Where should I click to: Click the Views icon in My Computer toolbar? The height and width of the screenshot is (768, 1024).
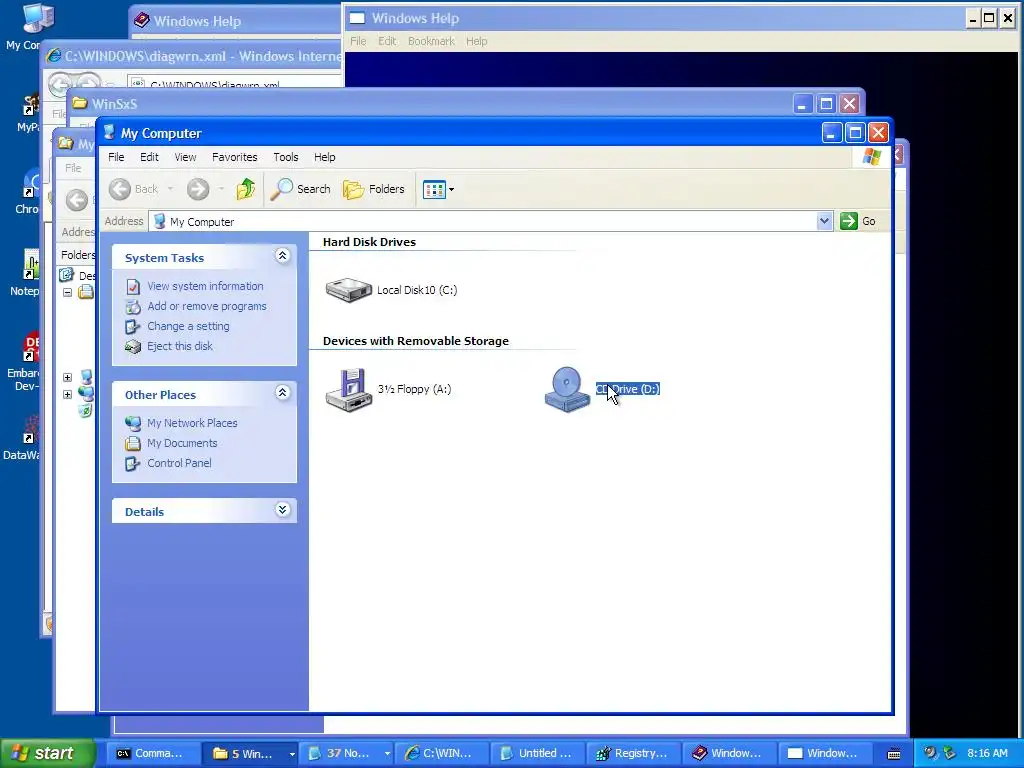434,189
